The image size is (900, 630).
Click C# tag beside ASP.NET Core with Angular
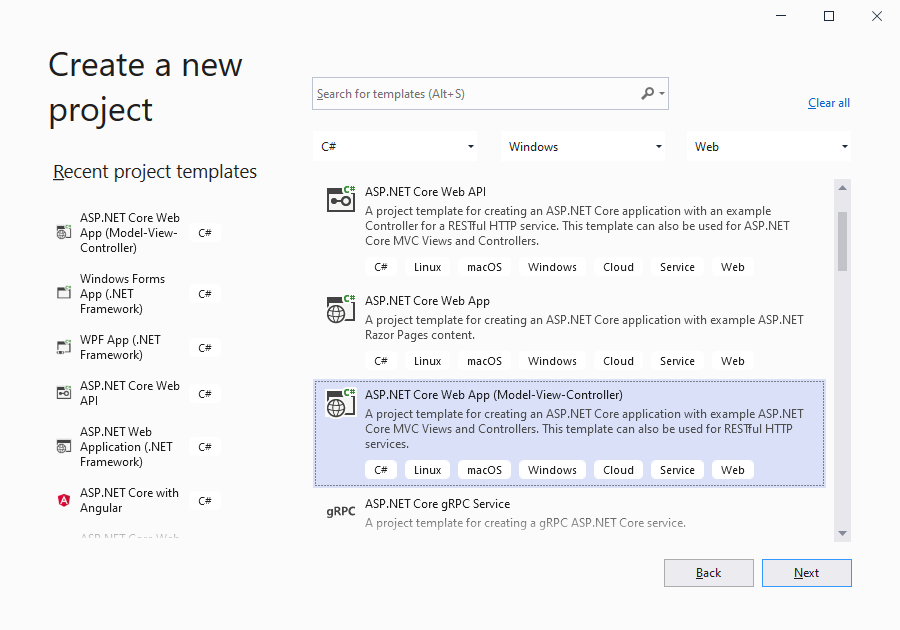205,501
